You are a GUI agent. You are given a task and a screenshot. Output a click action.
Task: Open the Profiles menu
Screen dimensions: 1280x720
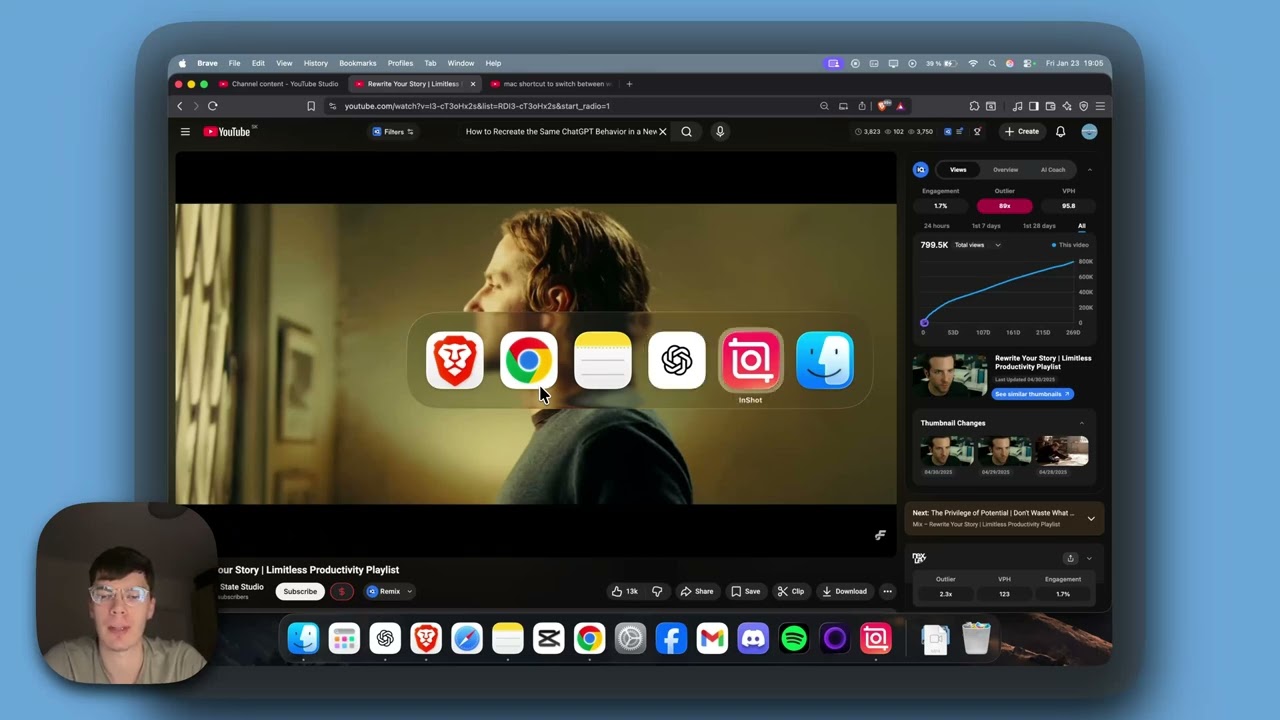click(x=400, y=63)
